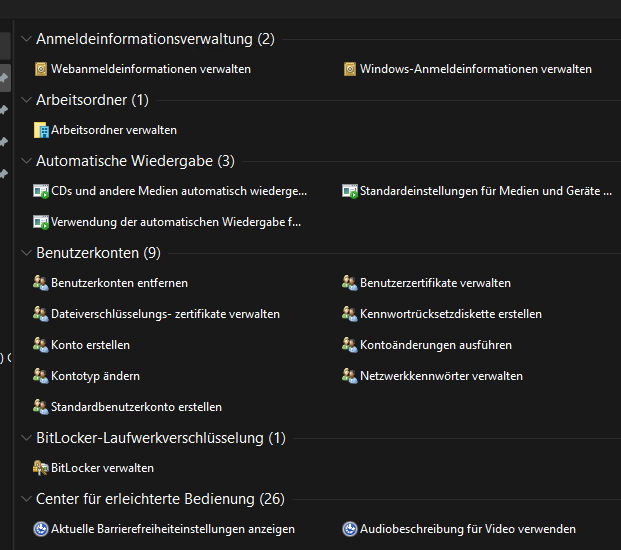Open Arbeitsordner verwalten

(x=114, y=130)
